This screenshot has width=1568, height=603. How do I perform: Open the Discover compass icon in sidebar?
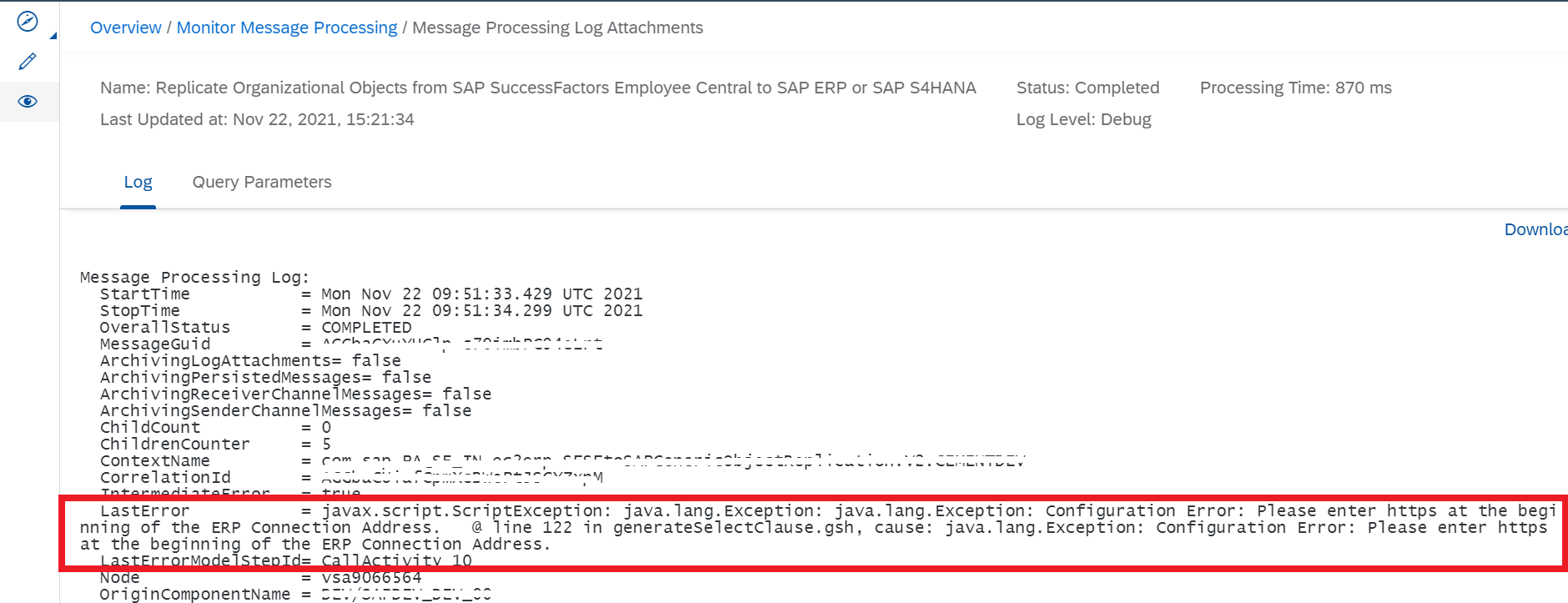click(x=28, y=22)
